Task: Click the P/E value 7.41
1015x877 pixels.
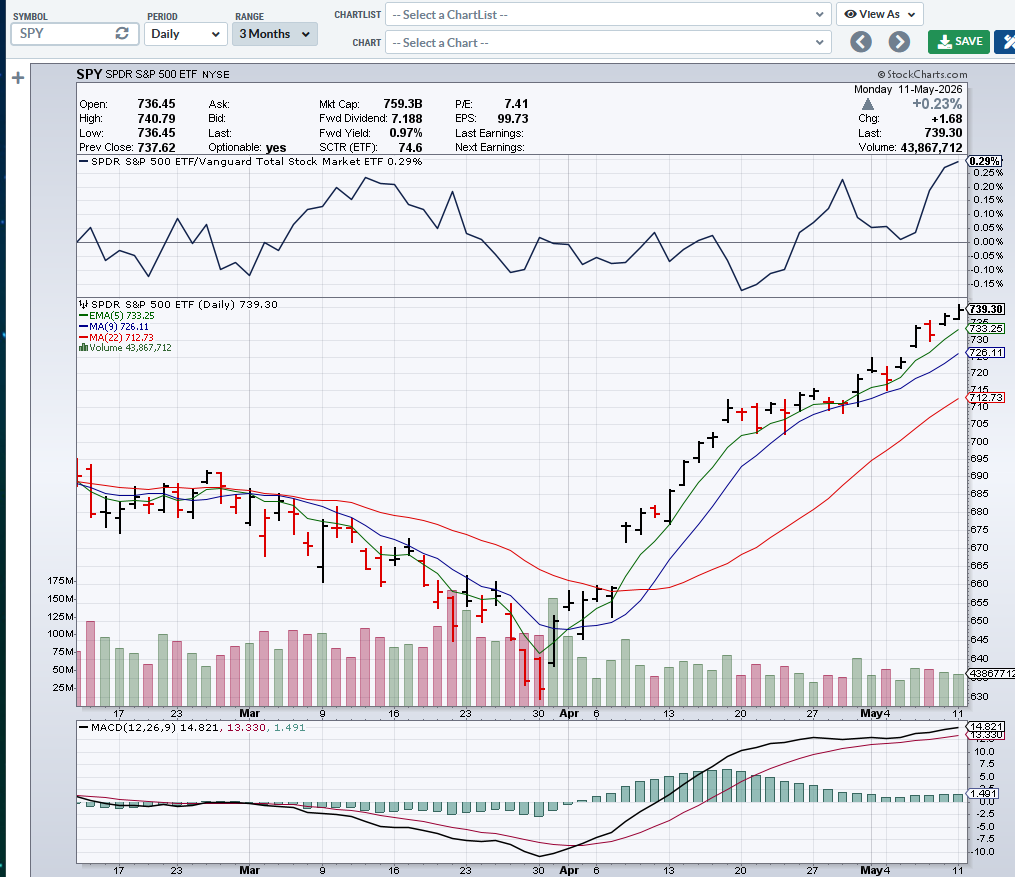Action: click(516, 104)
